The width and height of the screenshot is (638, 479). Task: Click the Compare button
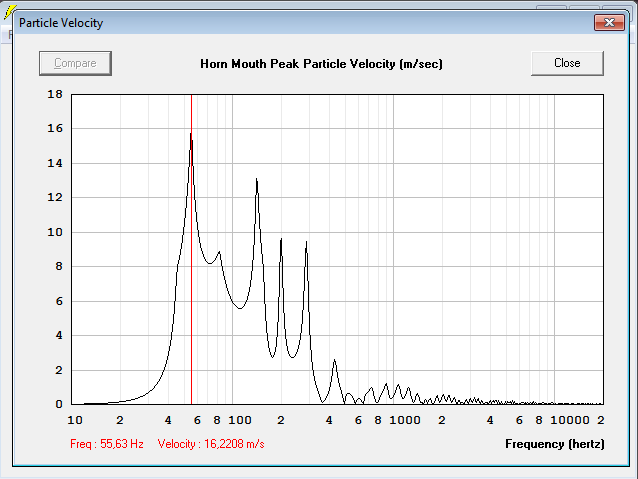[75, 63]
